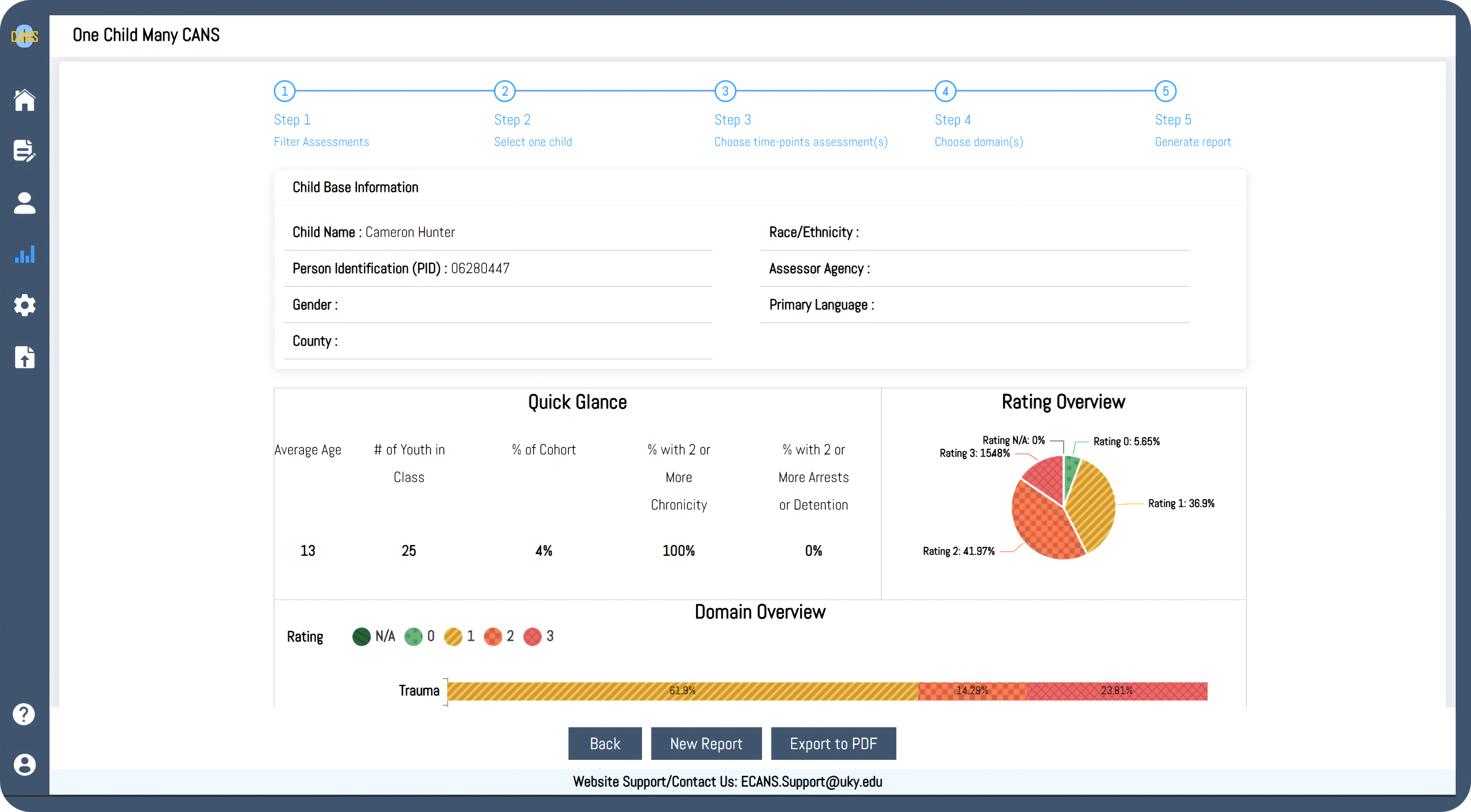
Task: Click the 100% chronicity value
Action: 678,551
